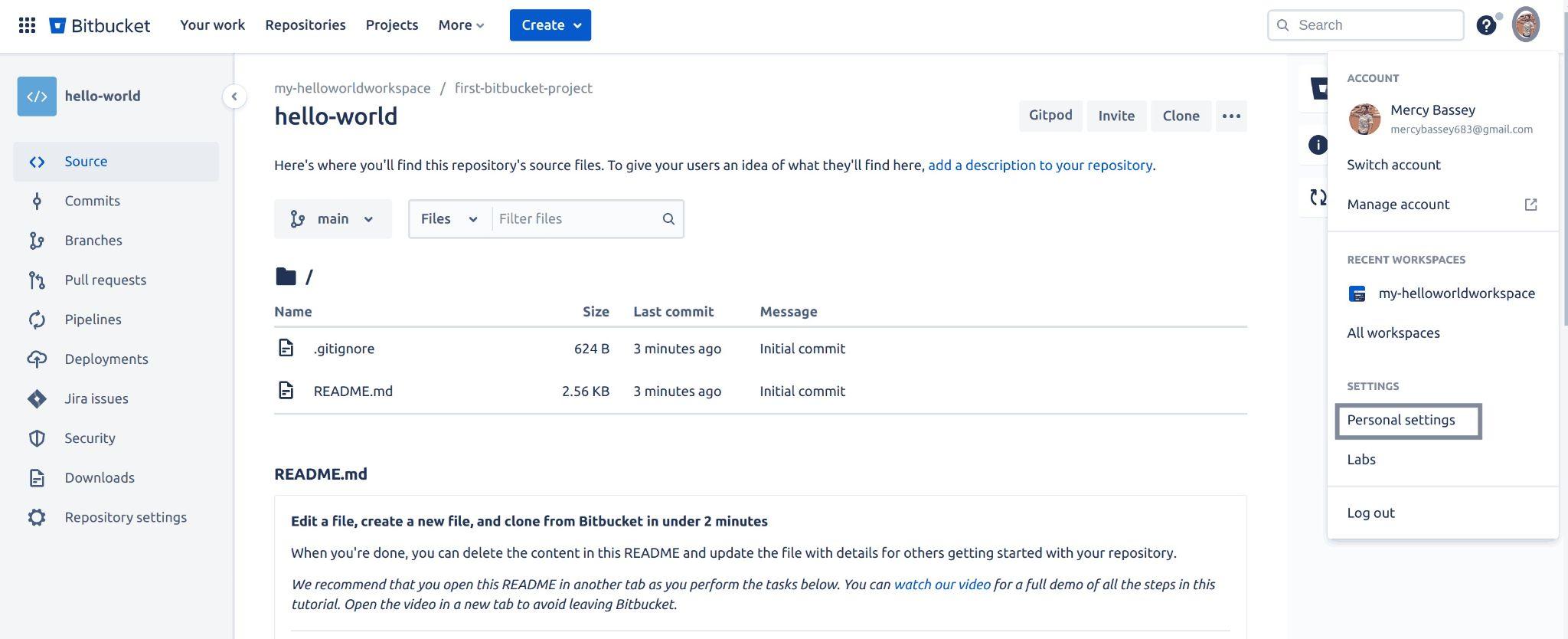Screen dimensions: 1568x639
Task: Click the Commits node icon
Action: [x=37, y=202]
